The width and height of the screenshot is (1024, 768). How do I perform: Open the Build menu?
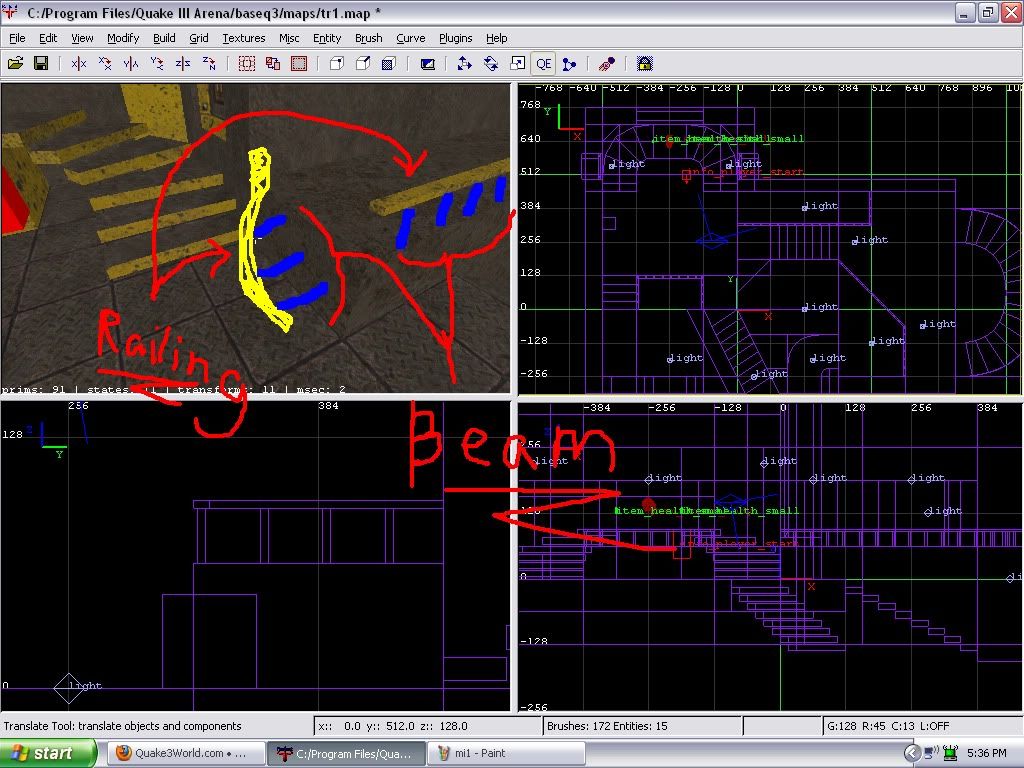pos(164,38)
